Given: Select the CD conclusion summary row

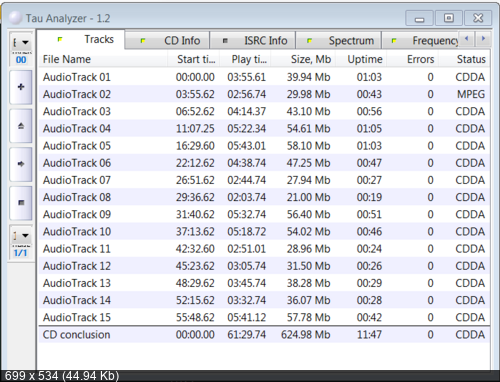Looking at the screenshot, I should [264, 334].
